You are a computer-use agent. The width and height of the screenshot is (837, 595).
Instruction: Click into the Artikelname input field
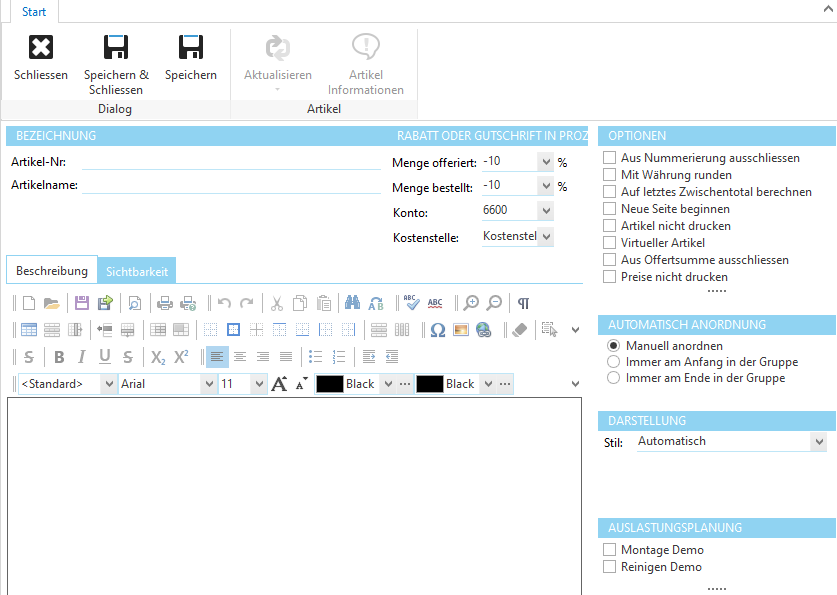pyautogui.click(x=230, y=185)
